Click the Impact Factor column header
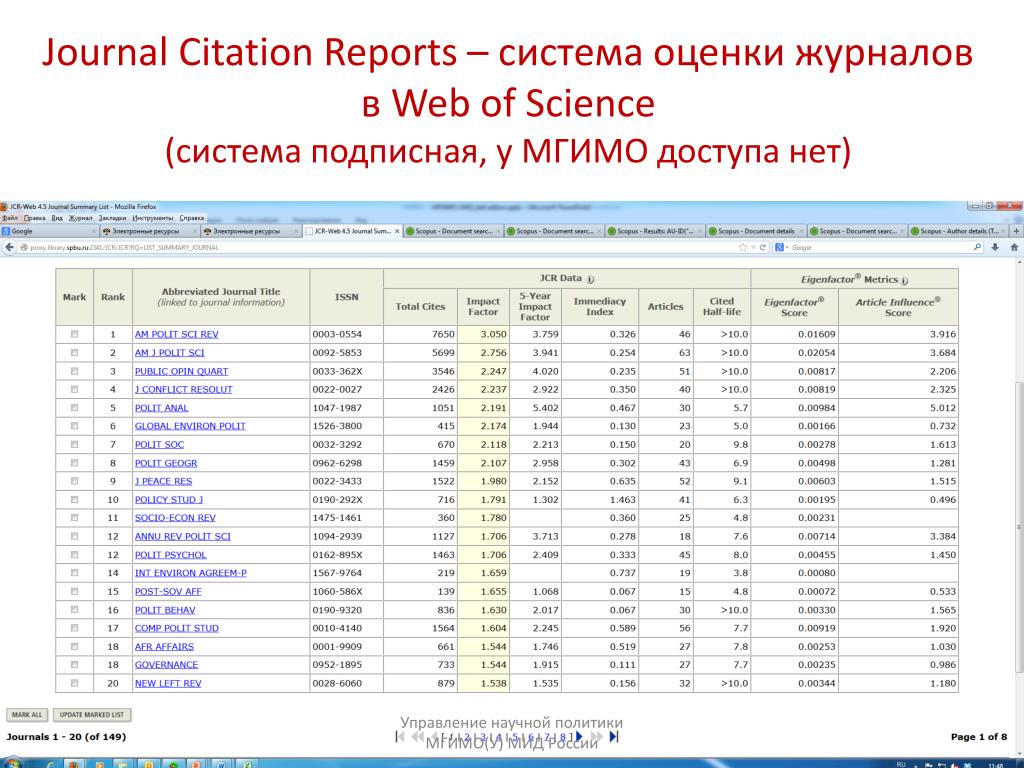 coord(483,307)
